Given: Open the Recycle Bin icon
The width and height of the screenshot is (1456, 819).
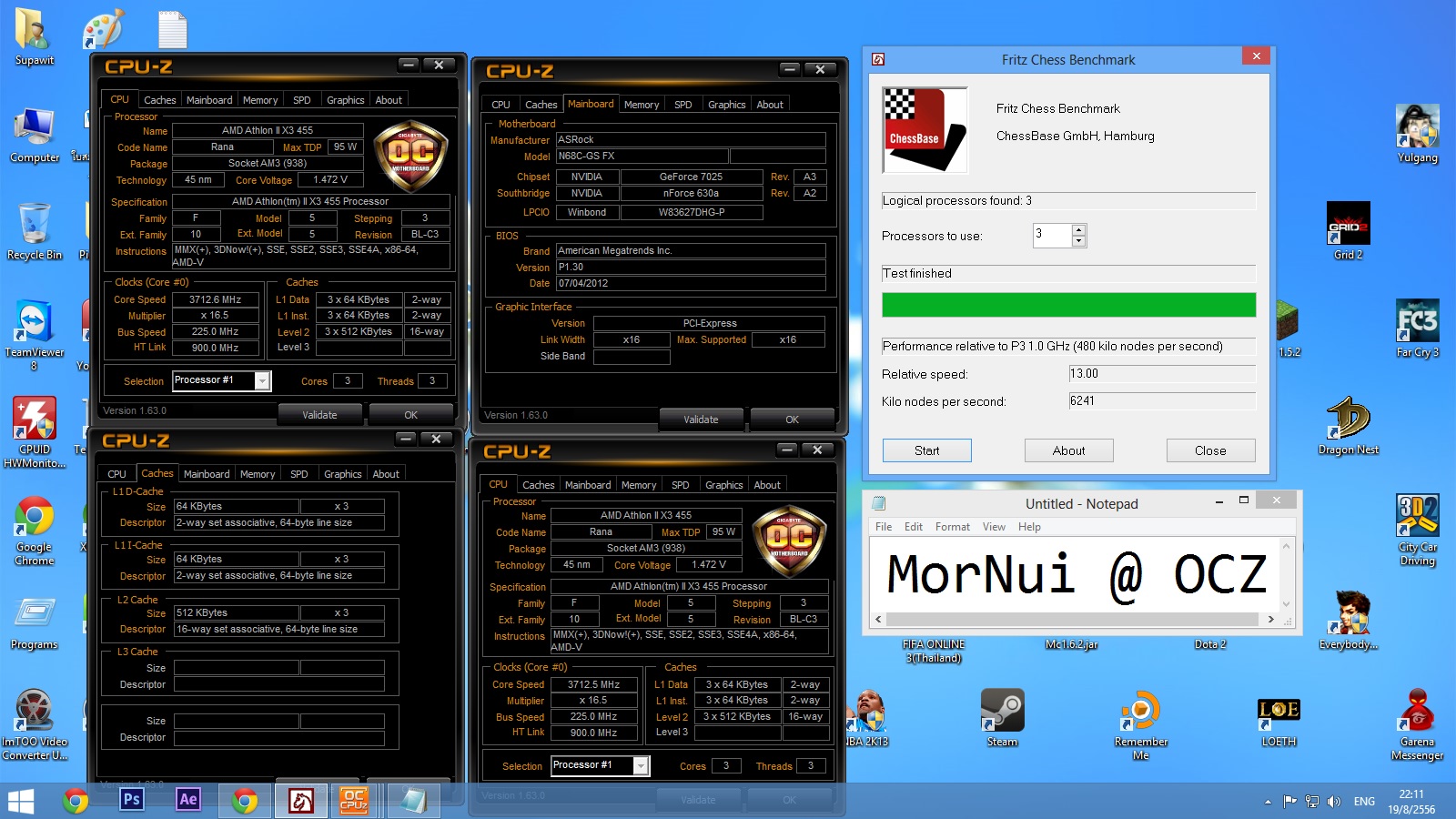Looking at the screenshot, I should point(35,232).
